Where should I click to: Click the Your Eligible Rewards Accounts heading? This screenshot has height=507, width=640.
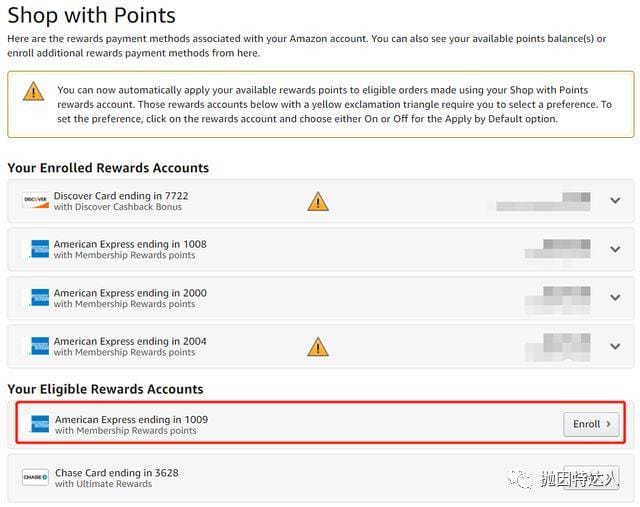pos(105,389)
